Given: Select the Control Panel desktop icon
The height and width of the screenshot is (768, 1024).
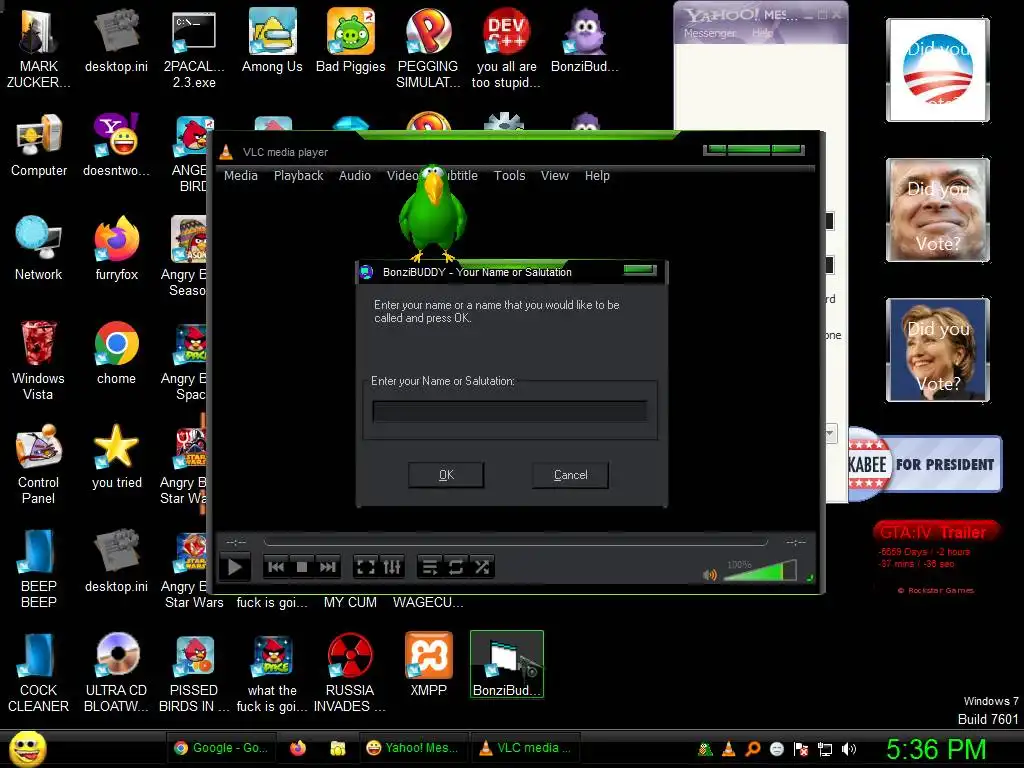Looking at the screenshot, I should point(38,464).
